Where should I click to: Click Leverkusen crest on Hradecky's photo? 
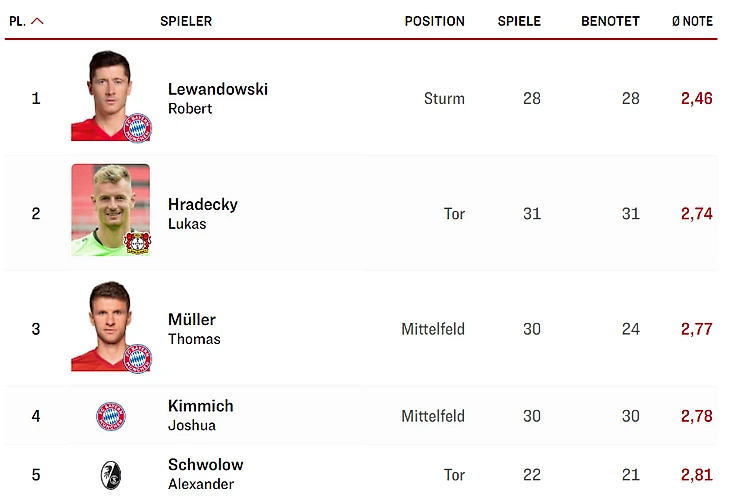point(137,242)
